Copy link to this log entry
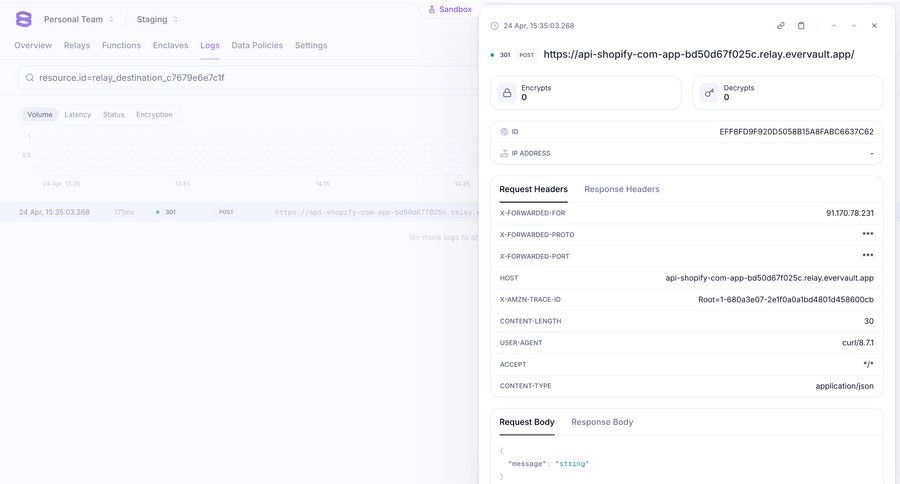The height and width of the screenshot is (484, 900). tap(781, 26)
